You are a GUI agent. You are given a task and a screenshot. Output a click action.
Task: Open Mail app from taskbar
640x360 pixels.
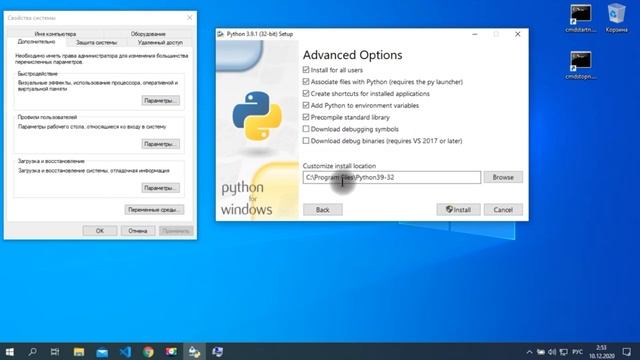[x=102, y=351]
